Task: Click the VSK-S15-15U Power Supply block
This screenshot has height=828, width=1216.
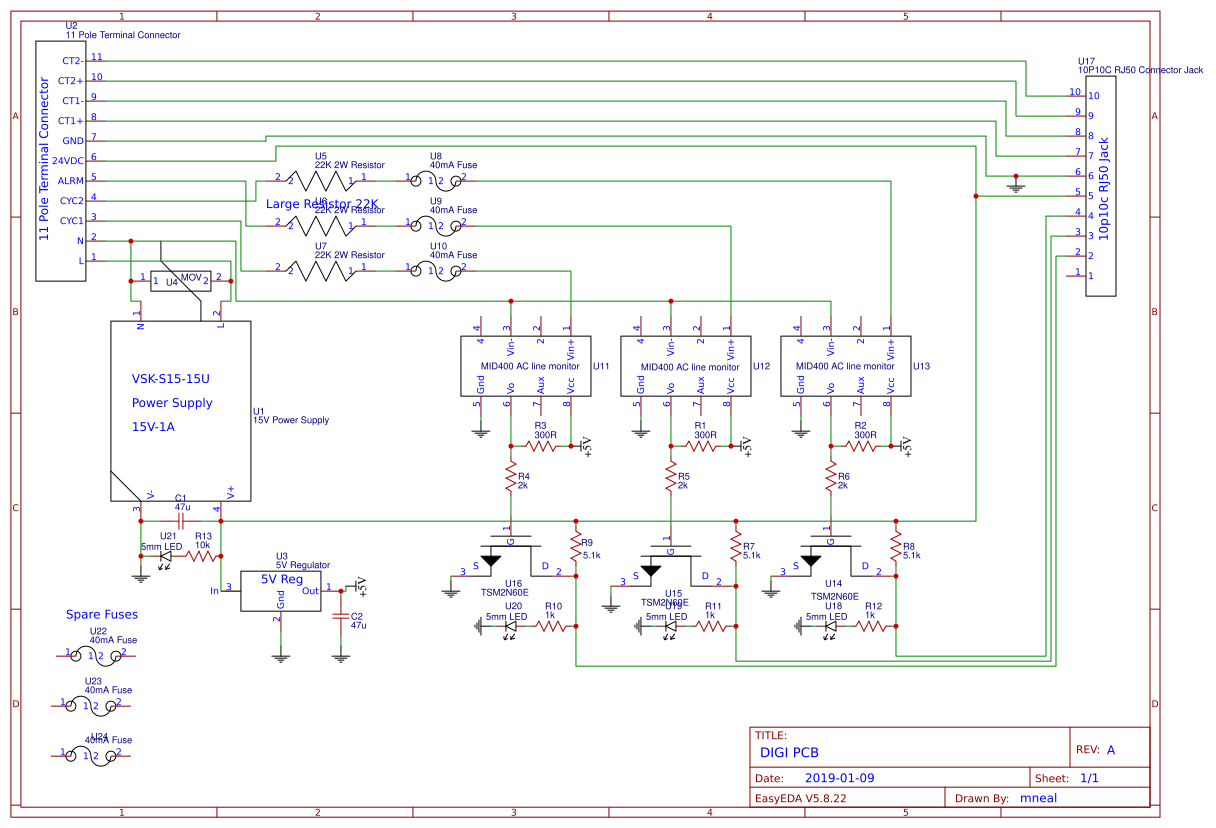Action: point(180,410)
